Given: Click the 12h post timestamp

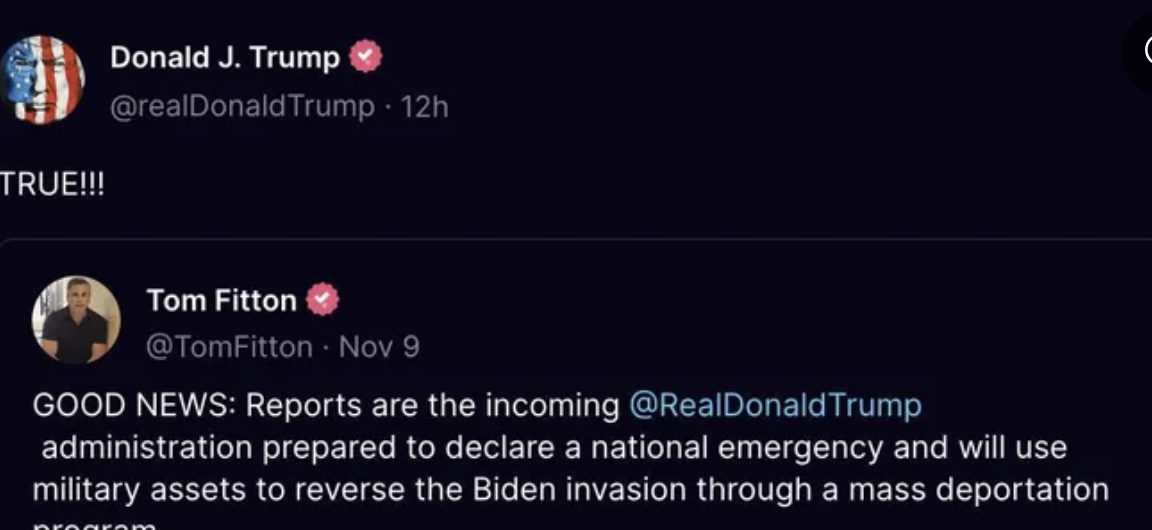Looking at the screenshot, I should 424,106.
